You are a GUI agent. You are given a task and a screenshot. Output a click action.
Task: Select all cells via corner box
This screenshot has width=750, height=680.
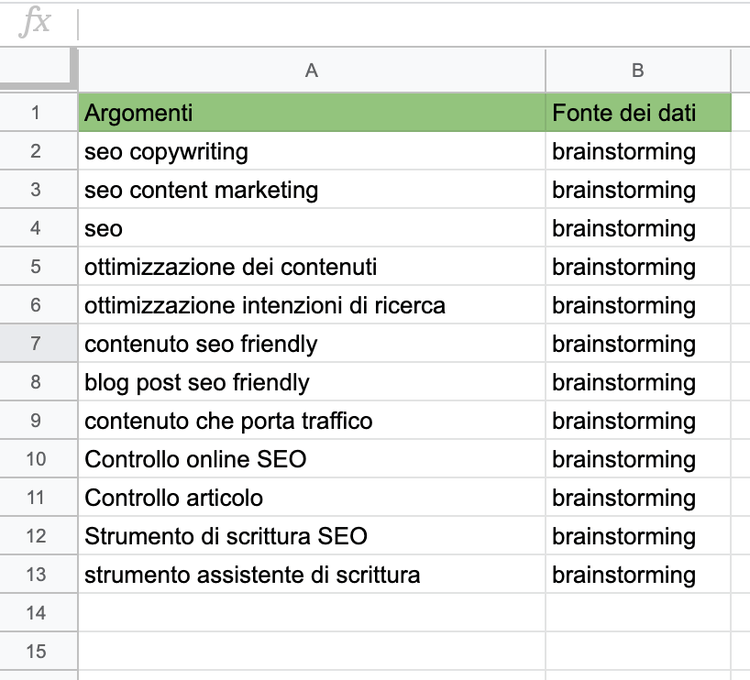pyautogui.click(x=38, y=70)
